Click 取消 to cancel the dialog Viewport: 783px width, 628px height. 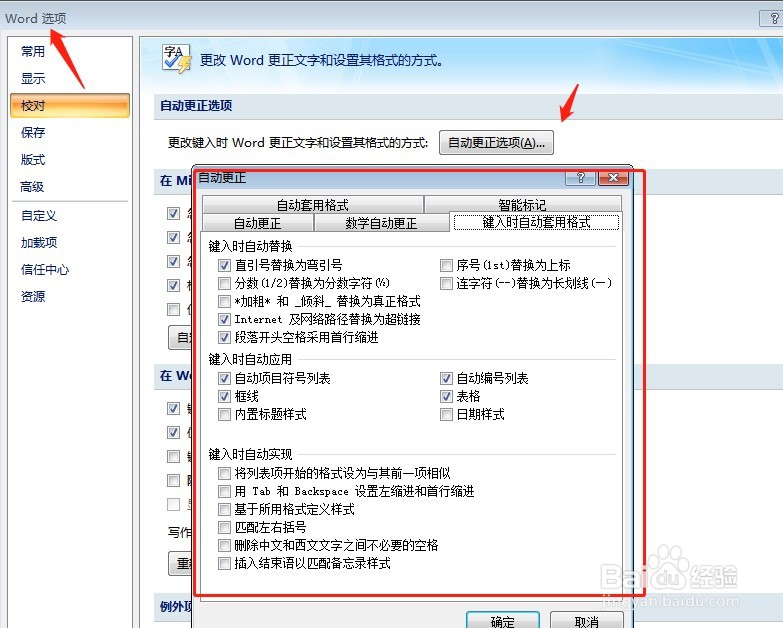click(x=587, y=621)
